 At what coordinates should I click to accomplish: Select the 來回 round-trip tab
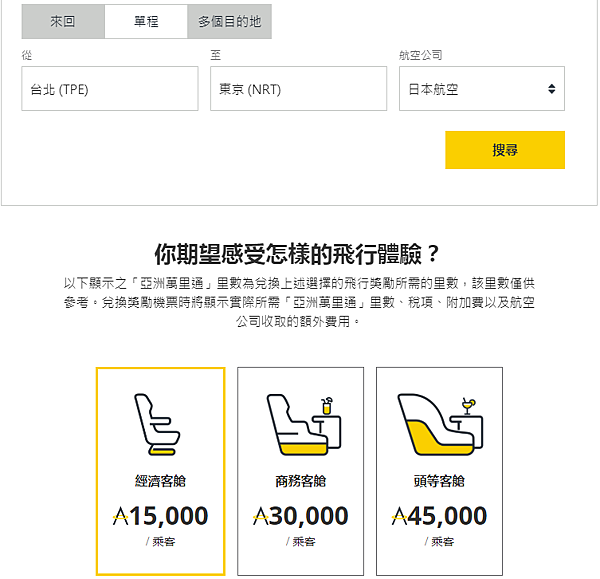tap(62, 21)
